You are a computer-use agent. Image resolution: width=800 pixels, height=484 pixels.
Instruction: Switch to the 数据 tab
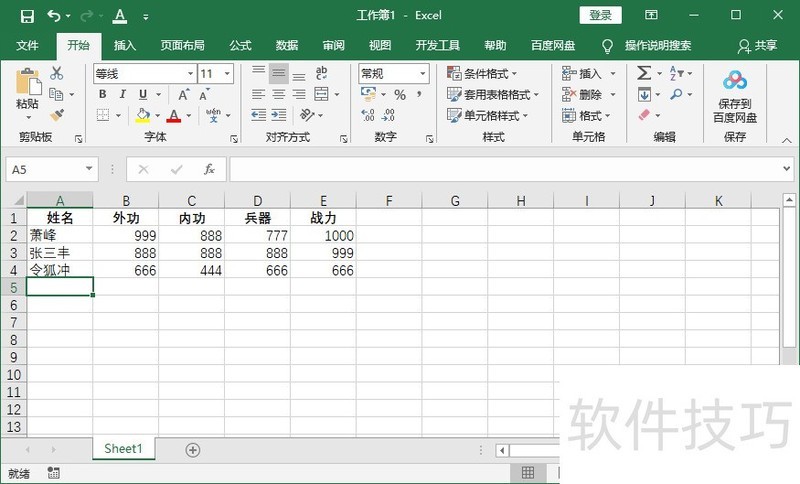click(287, 45)
